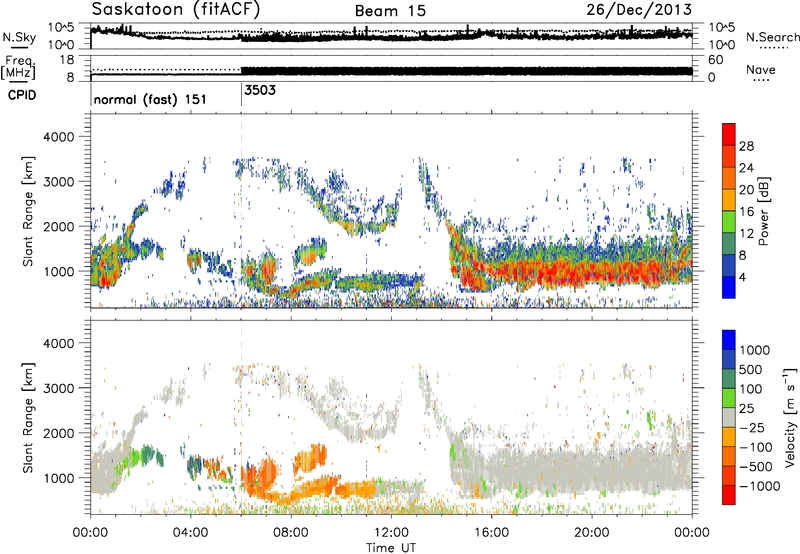Click the "04:00" time tick label
This screenshot has height=554, width=800.
coord(190,533)
